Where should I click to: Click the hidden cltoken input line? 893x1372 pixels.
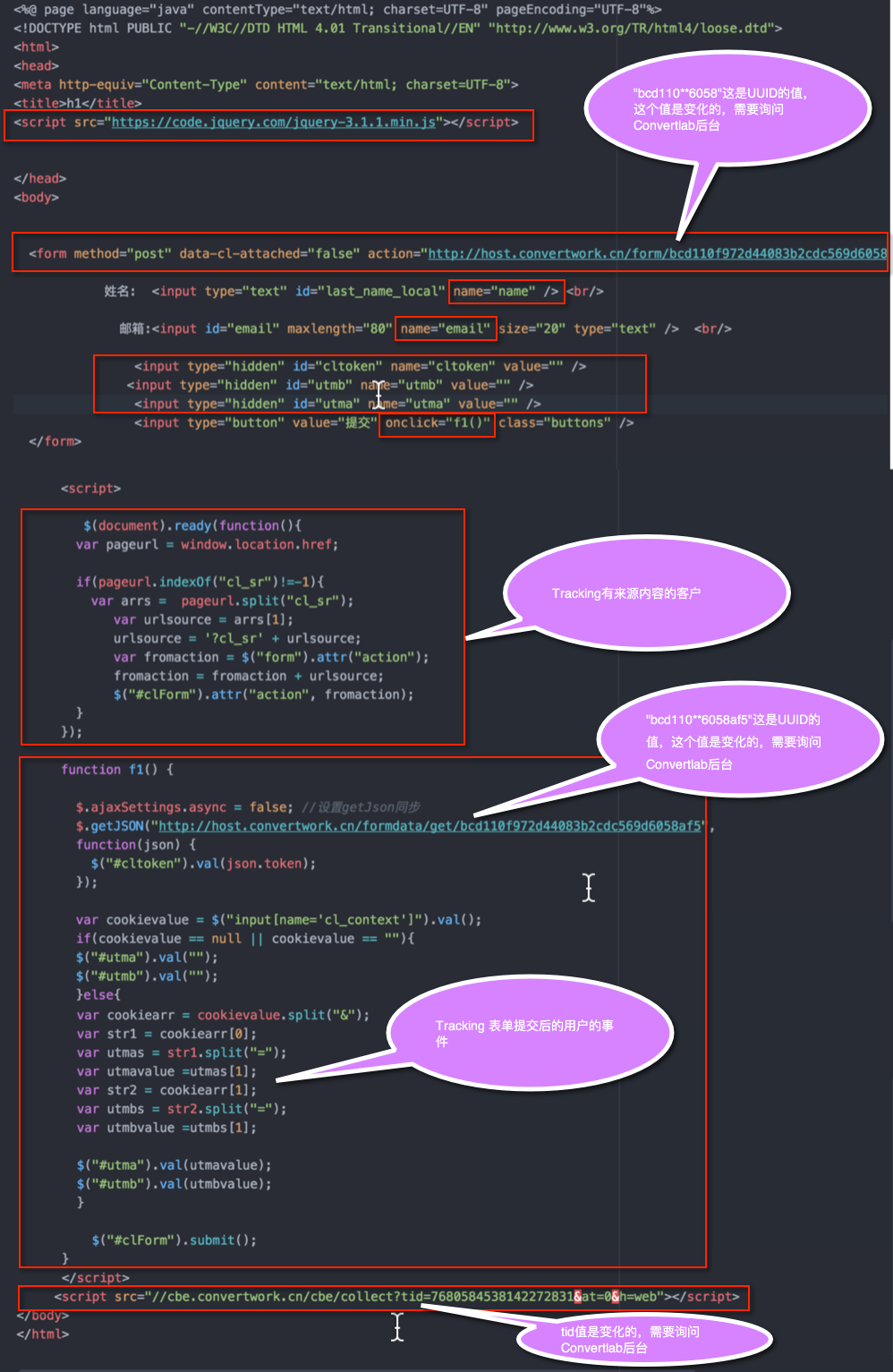pos(360,366)
